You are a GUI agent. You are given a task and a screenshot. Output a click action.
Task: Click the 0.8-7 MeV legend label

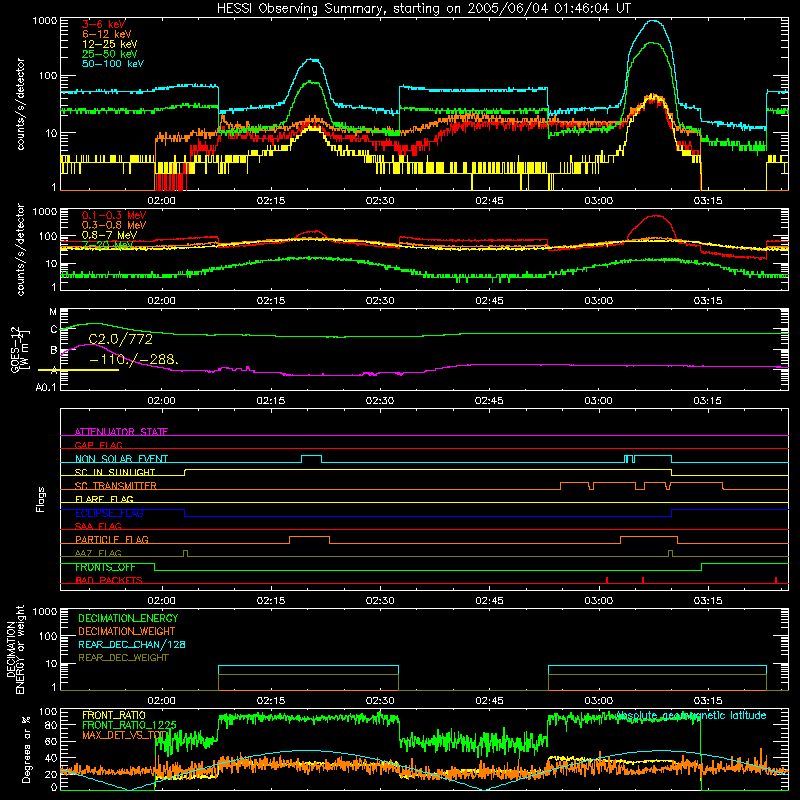(109, 235)
